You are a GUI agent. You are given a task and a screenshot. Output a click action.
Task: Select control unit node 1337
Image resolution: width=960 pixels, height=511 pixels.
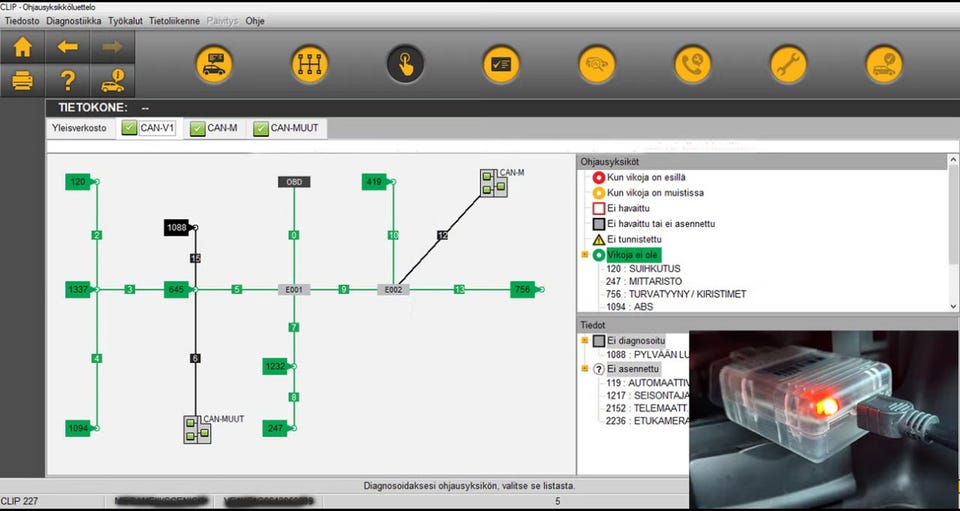80,289
